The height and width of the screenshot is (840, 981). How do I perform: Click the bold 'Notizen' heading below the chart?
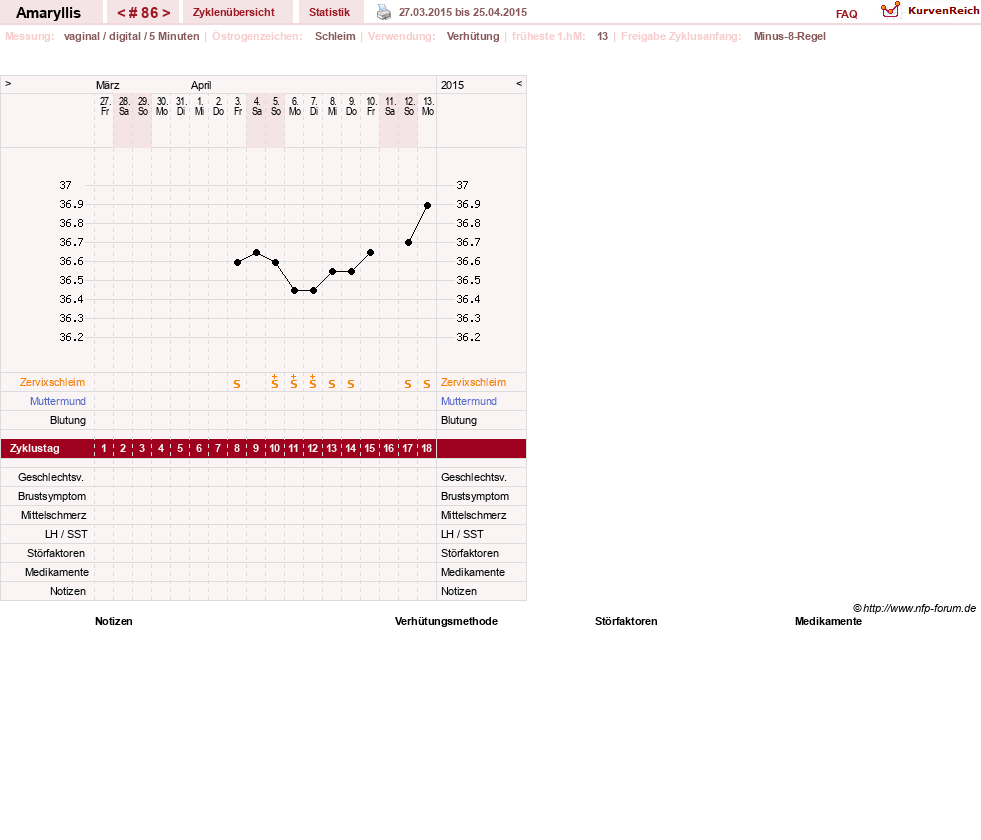pos(114,621)
